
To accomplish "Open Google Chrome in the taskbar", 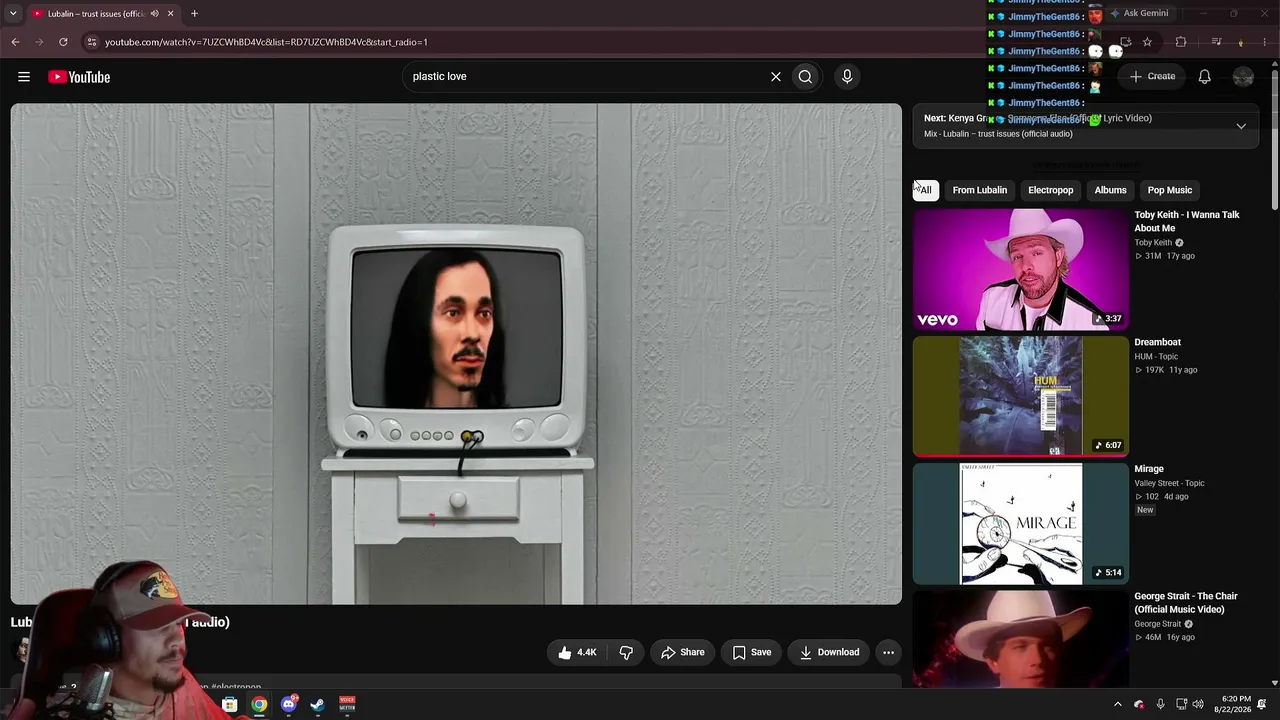I will (259, 705).
